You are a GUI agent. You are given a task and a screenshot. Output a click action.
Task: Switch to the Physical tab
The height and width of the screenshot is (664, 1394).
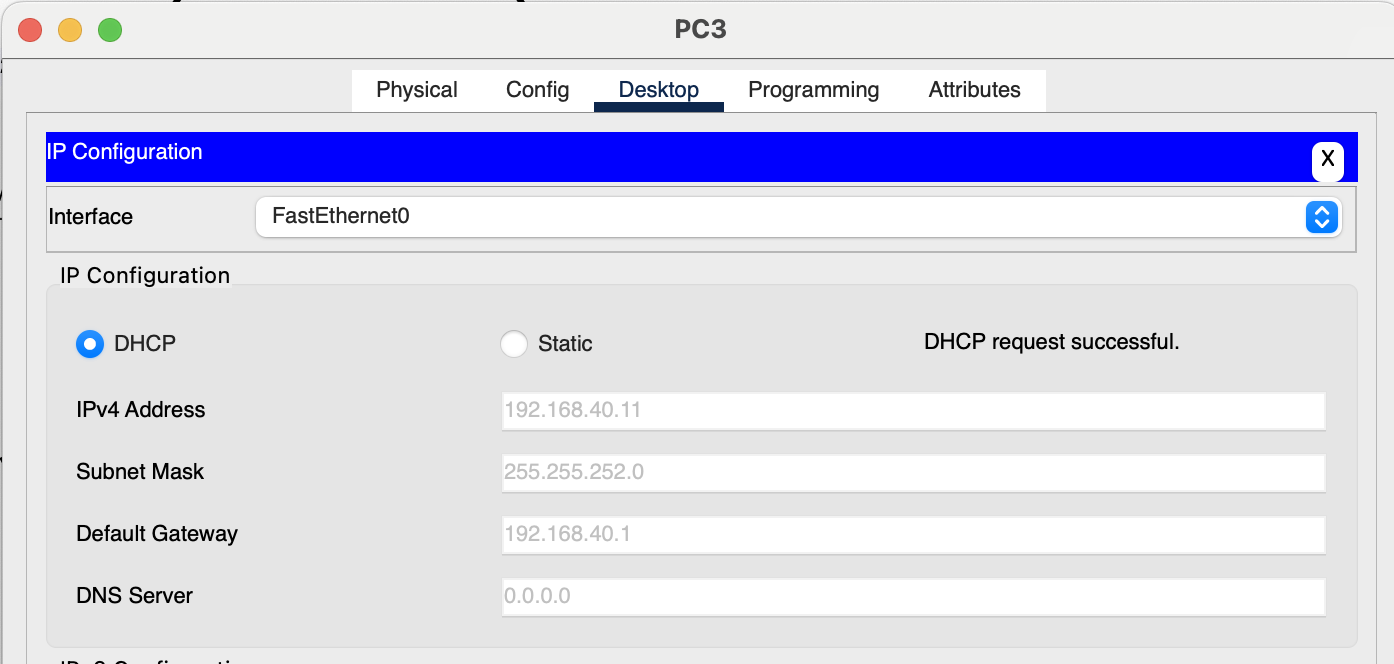click(417, 90)
